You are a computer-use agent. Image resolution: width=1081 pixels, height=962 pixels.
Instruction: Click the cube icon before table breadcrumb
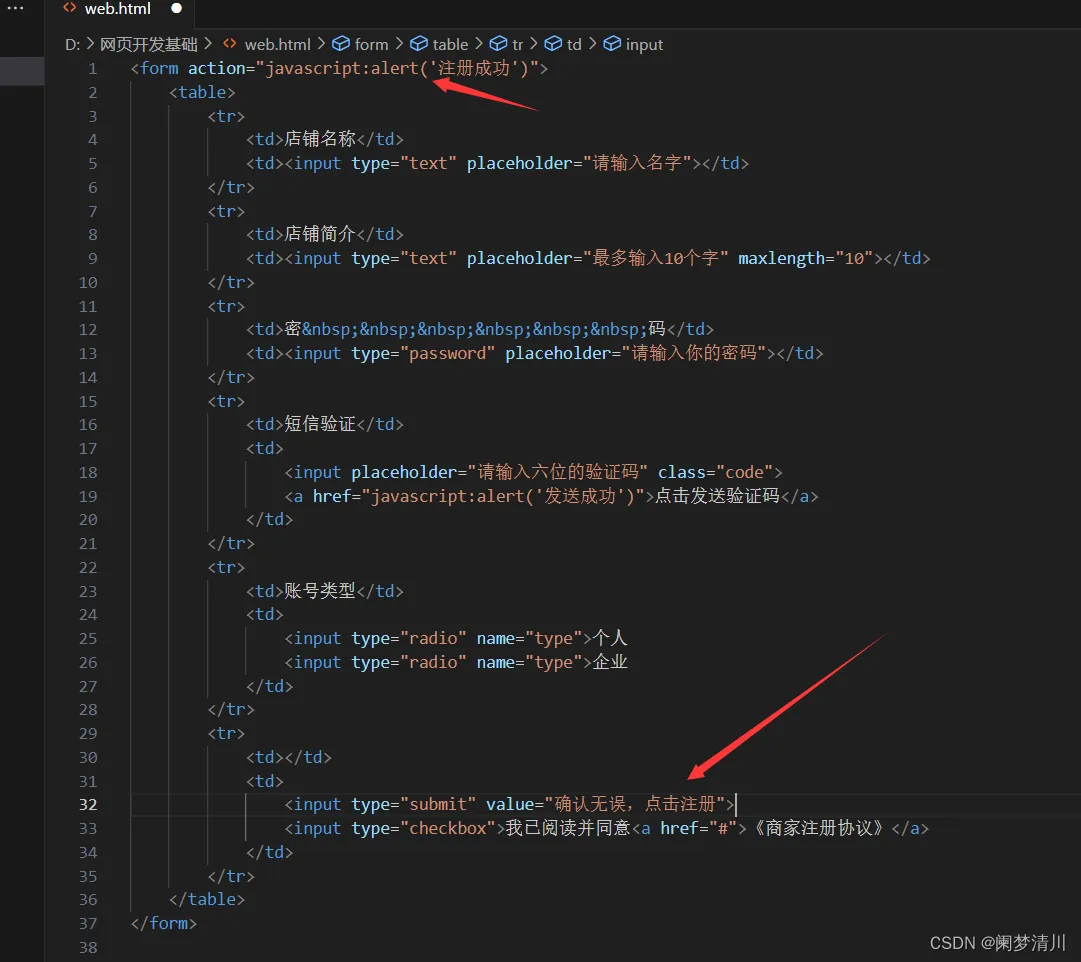pos(419,44)
